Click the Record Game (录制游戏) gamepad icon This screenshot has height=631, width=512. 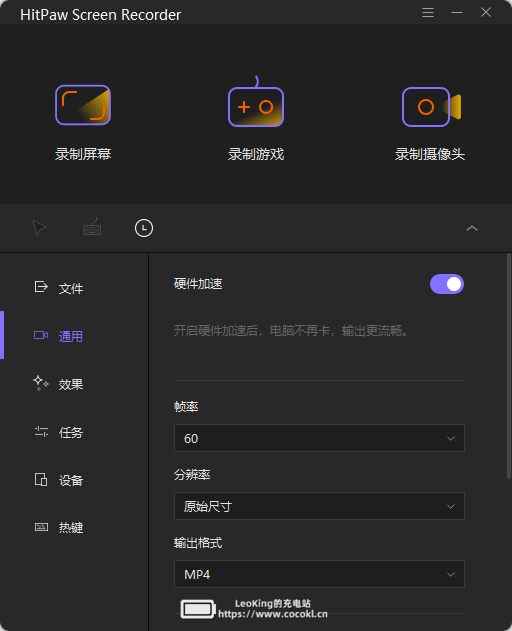[256, 103]
